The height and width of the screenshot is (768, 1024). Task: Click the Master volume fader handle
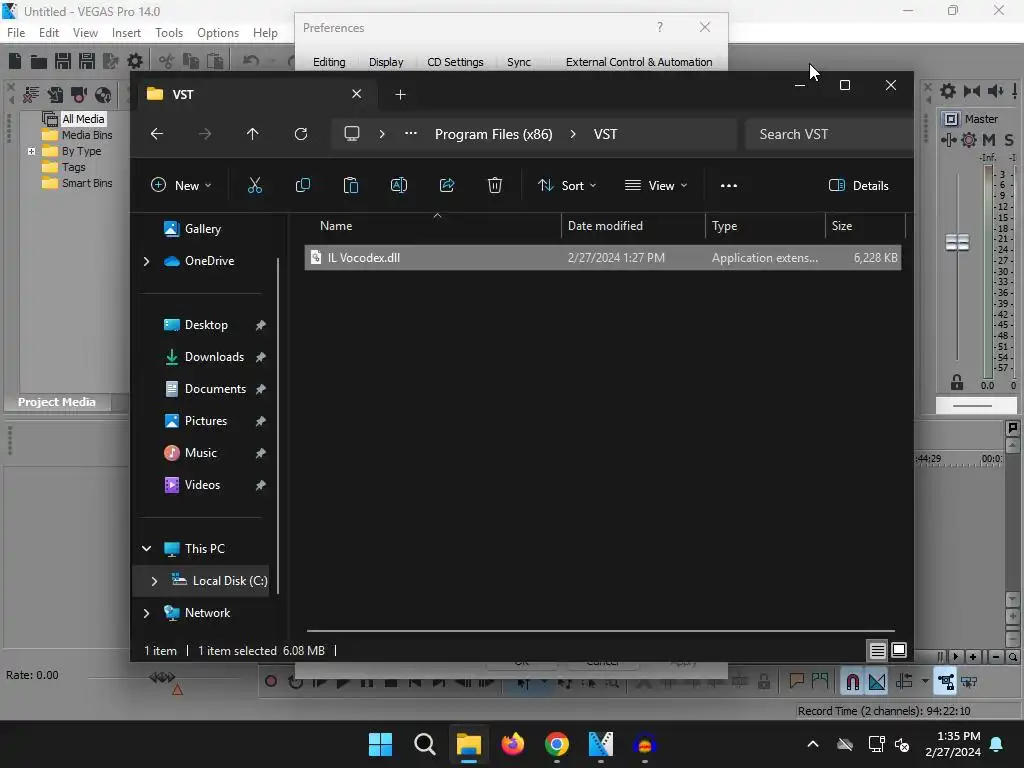[957, 242]
